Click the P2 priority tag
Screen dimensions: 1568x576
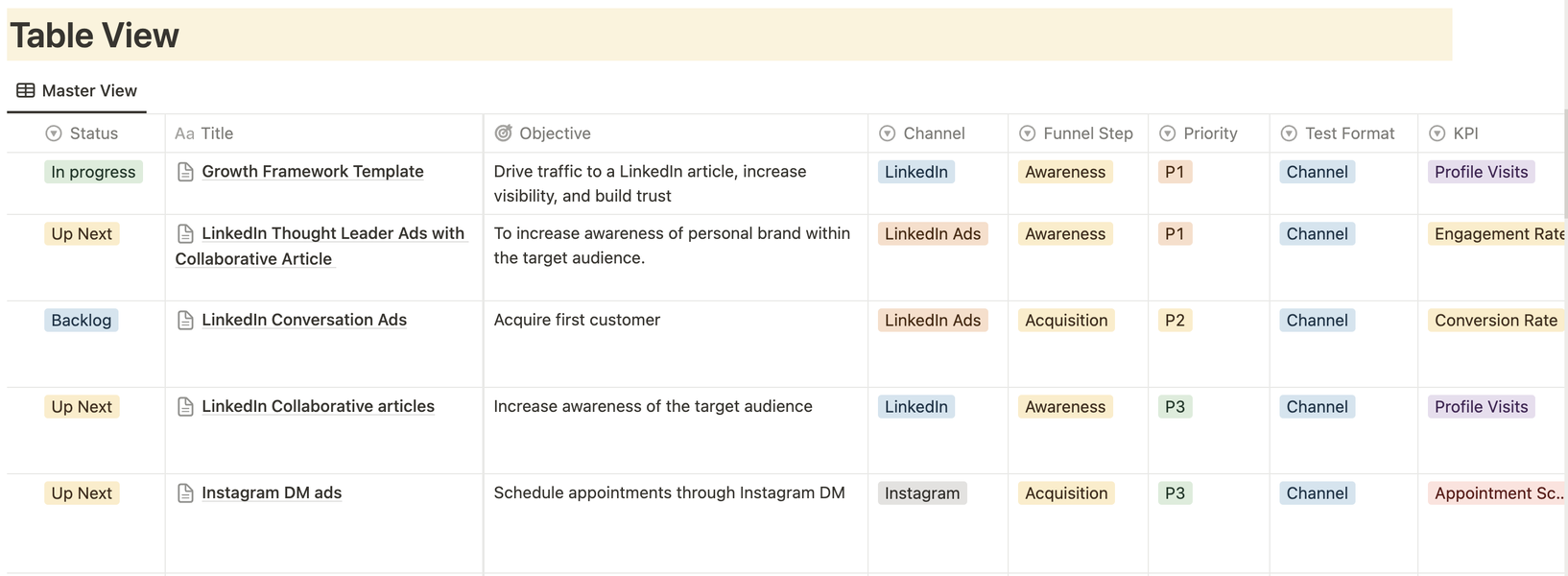tap(1175, 320)
